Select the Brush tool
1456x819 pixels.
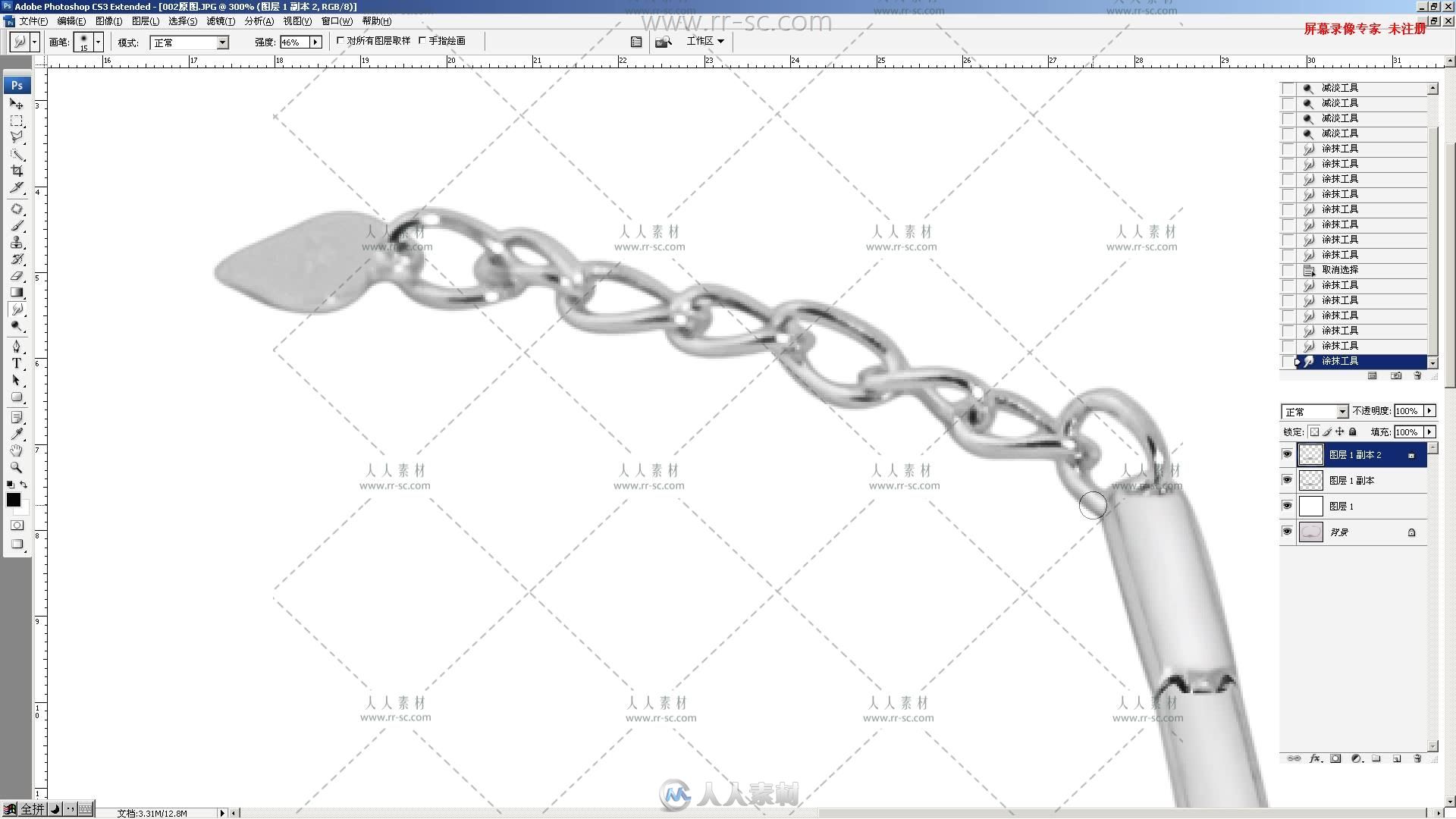(x=17, y=226)
